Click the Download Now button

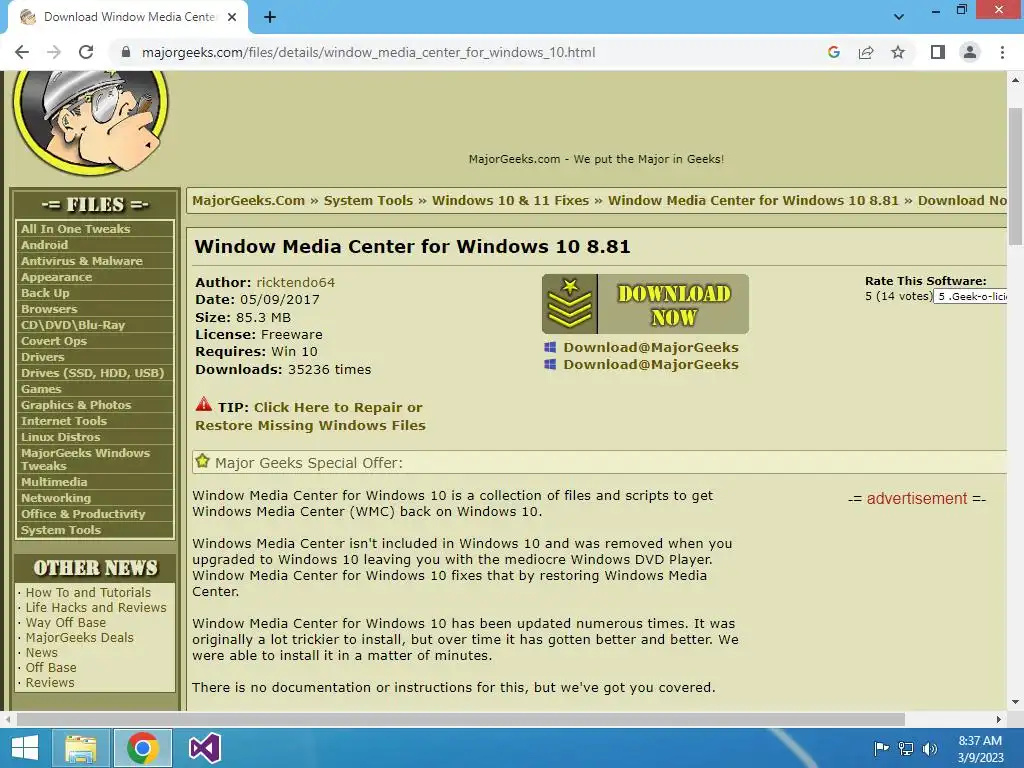point(645,304)
